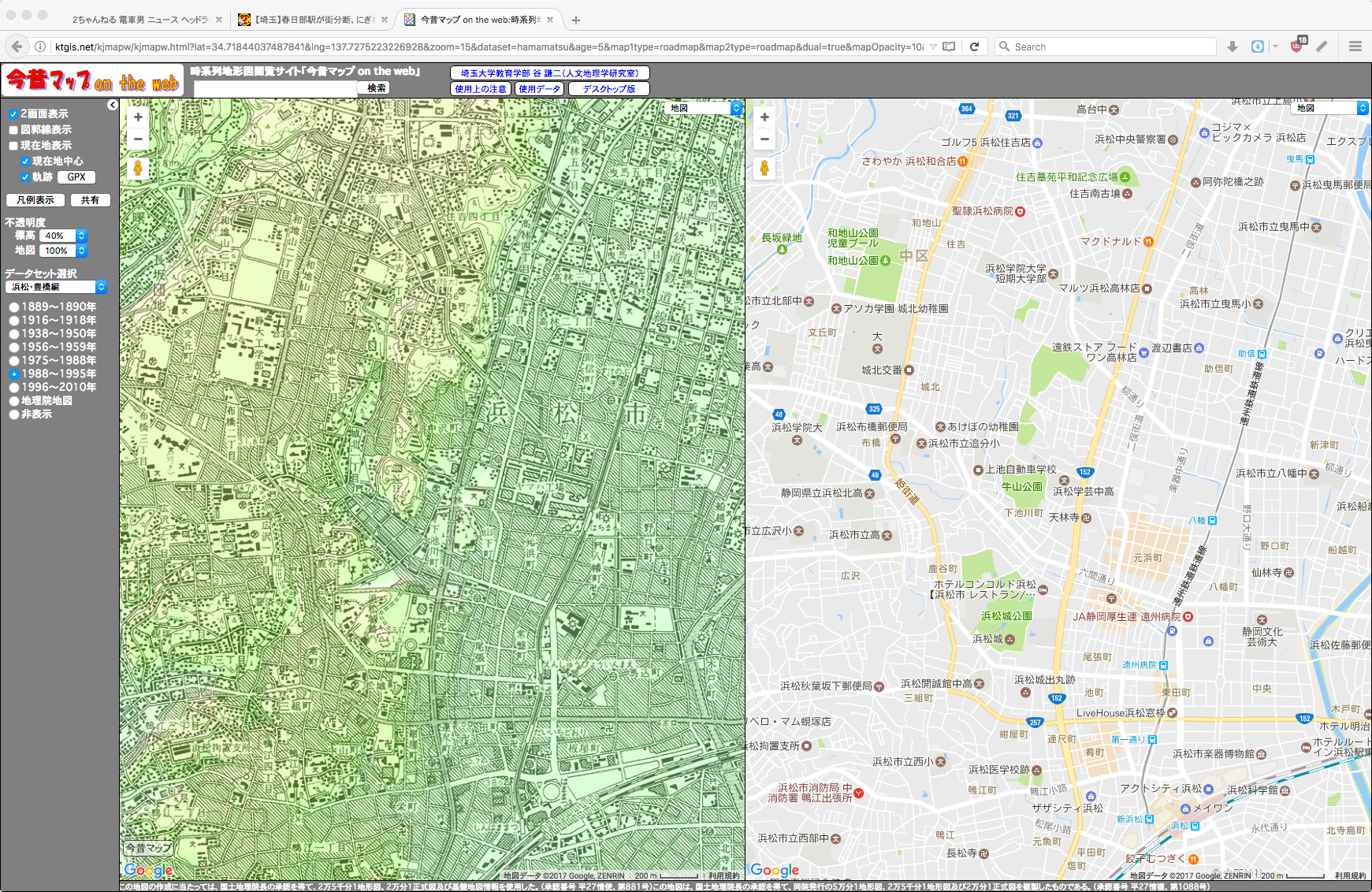Click the 凡例表示 button
1372x892 pixels.
coord(35,200)
